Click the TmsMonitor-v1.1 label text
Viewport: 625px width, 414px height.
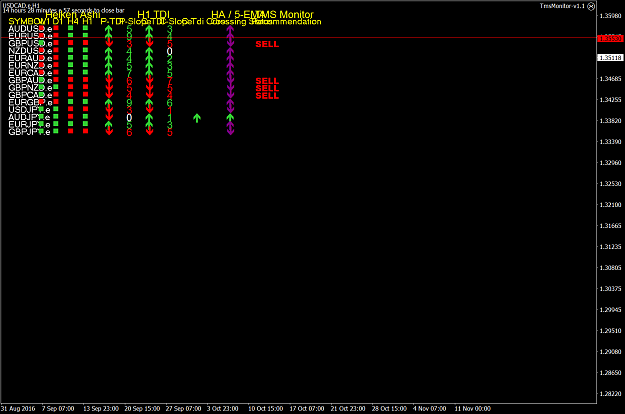click(x=562, y=6)
